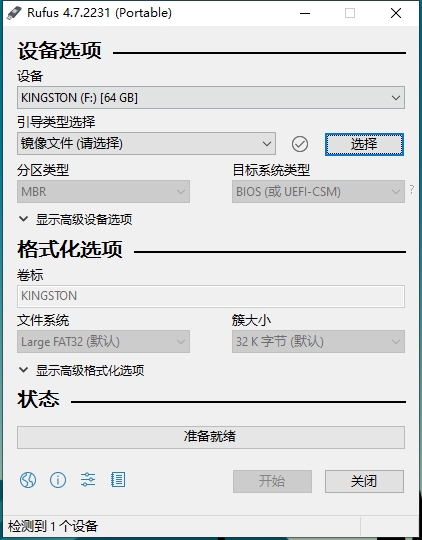Viewport: 422px width, 540px height.
Task: Click the 开始 start button
Action: pos(272,481)
